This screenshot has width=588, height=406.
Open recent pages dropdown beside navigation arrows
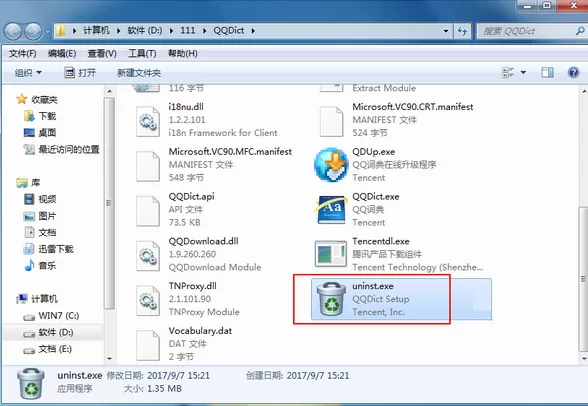coord(48,31)
